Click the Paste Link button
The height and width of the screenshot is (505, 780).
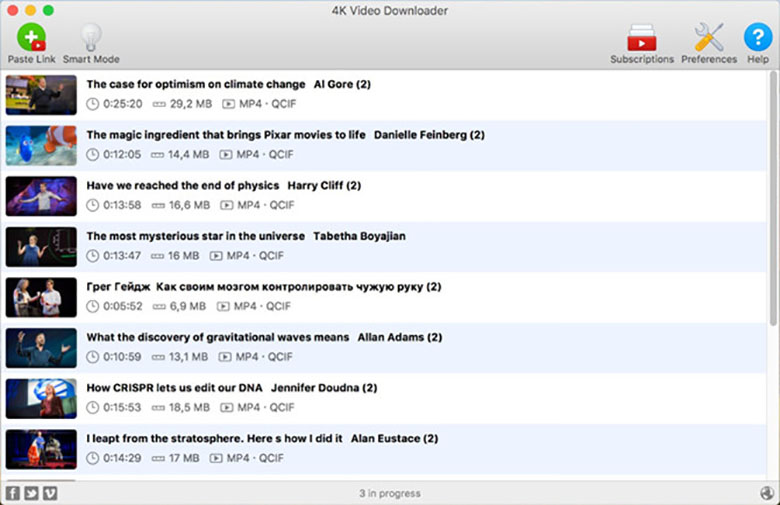[31, 44]
